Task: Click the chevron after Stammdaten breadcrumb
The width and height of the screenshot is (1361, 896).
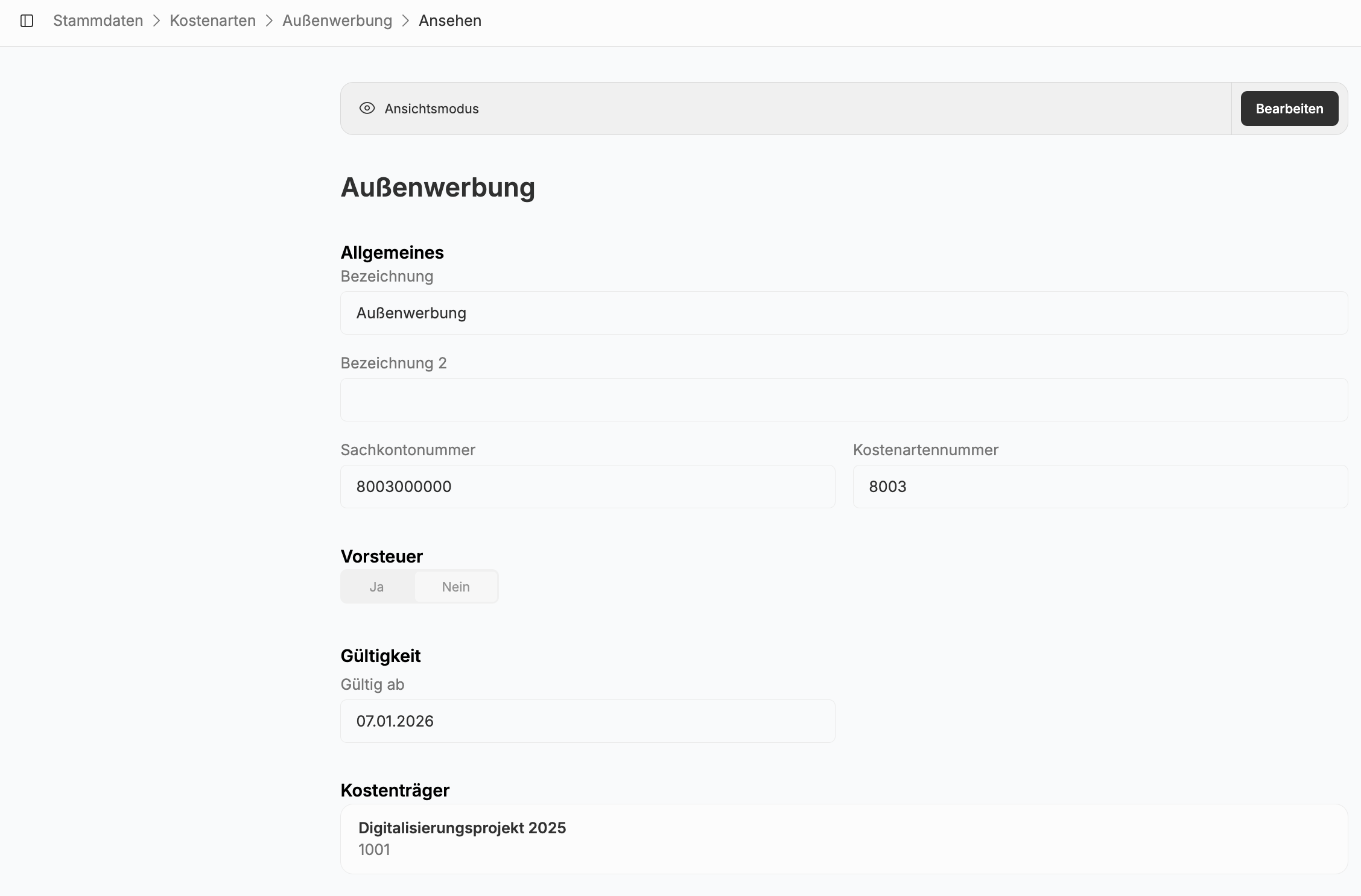Action: [156, 21]
